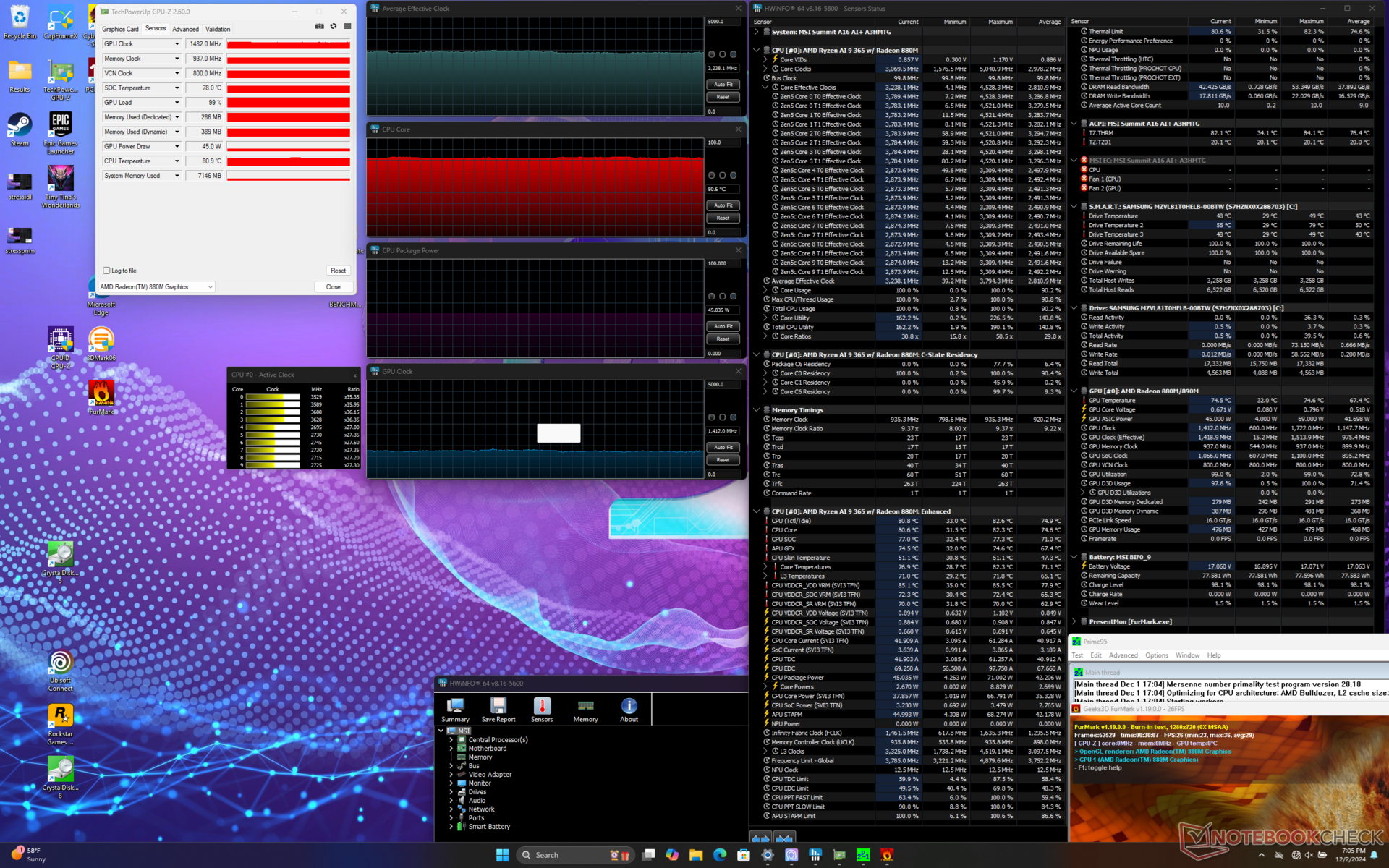
Task: Open the GPU Clock sensor dropdown in GPU-Z
Action: pyautogui.click(x=177, y=44)
